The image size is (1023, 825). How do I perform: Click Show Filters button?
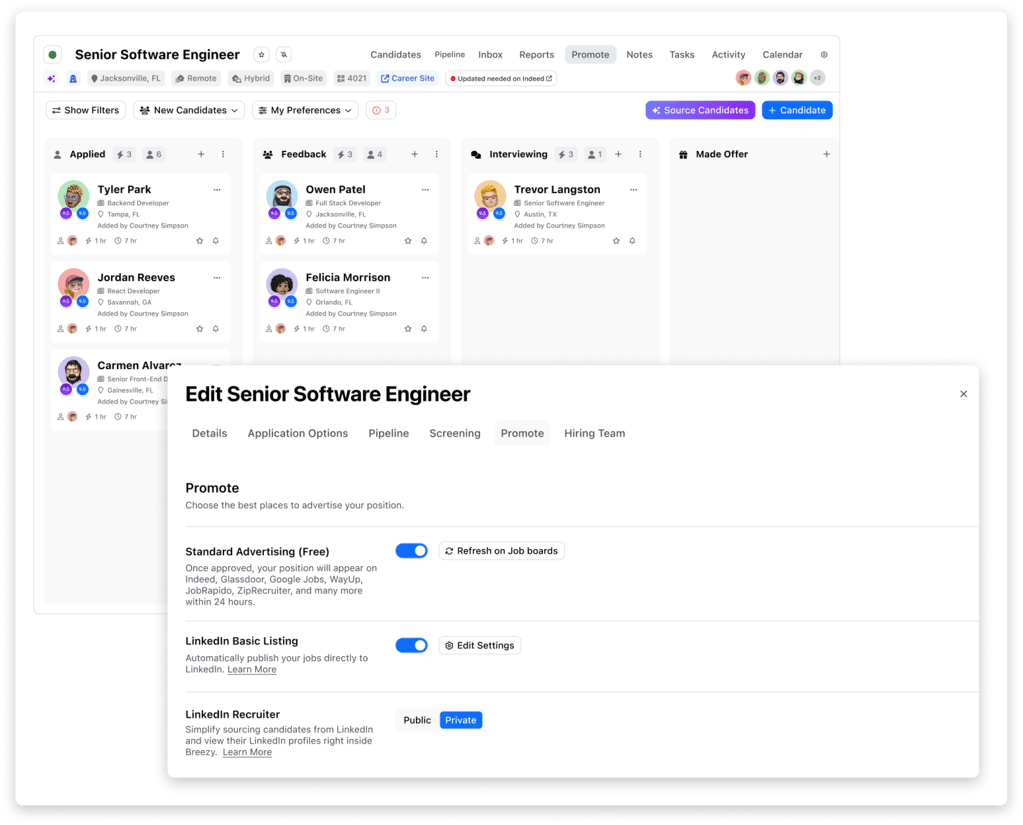(x=85, y=110)
